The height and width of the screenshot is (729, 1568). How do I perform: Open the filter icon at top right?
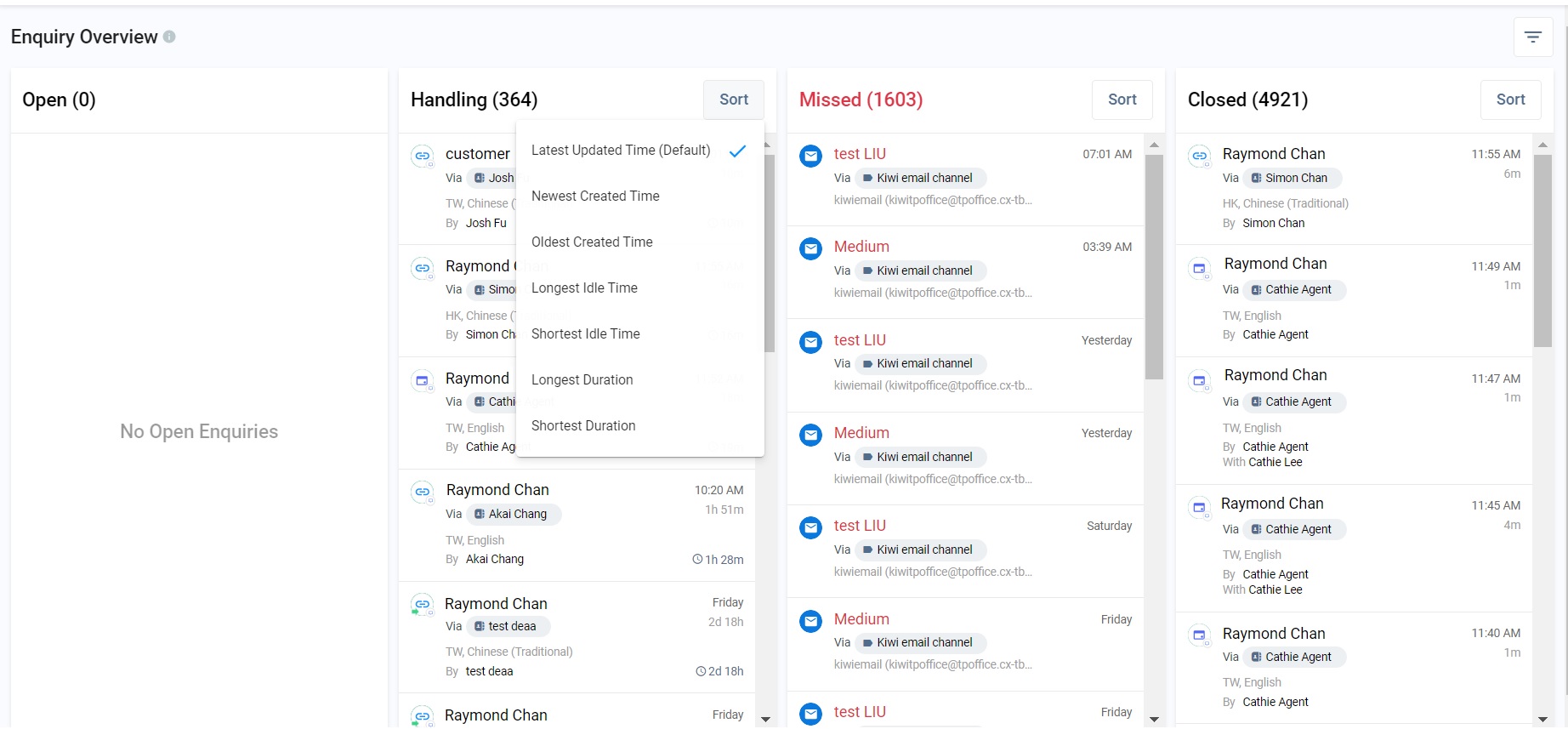1533,37
